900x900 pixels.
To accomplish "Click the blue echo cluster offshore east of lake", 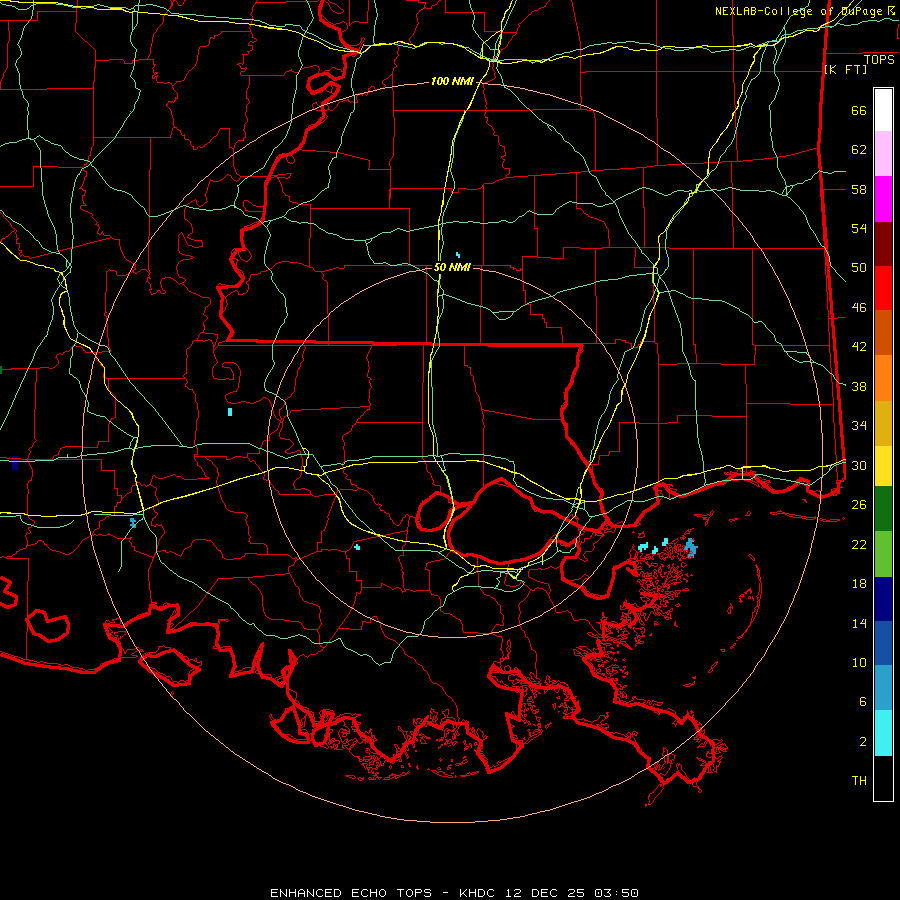I will (690, 548).
